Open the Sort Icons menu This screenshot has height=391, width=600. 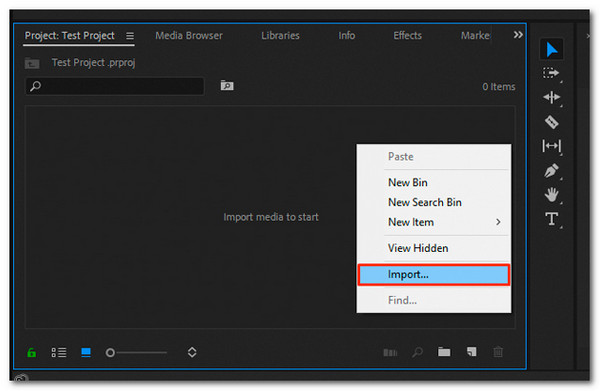(x=192, y=352)
